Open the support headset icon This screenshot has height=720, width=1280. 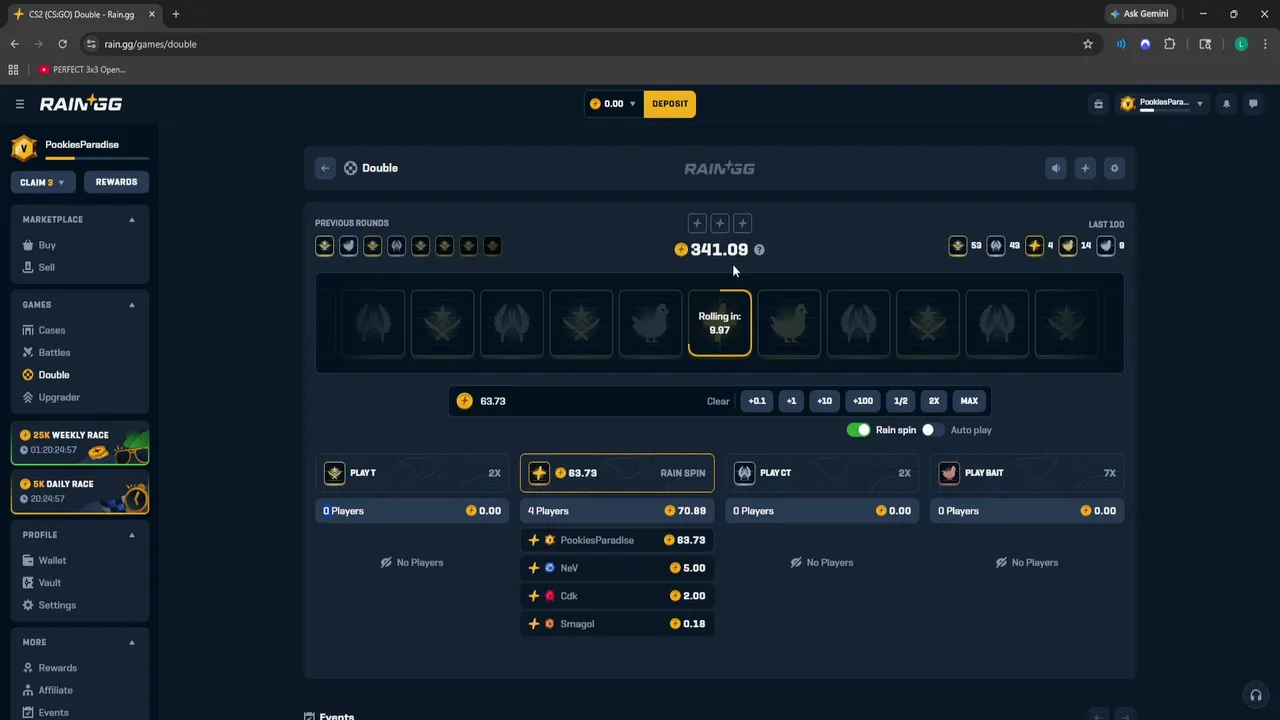1255,695
